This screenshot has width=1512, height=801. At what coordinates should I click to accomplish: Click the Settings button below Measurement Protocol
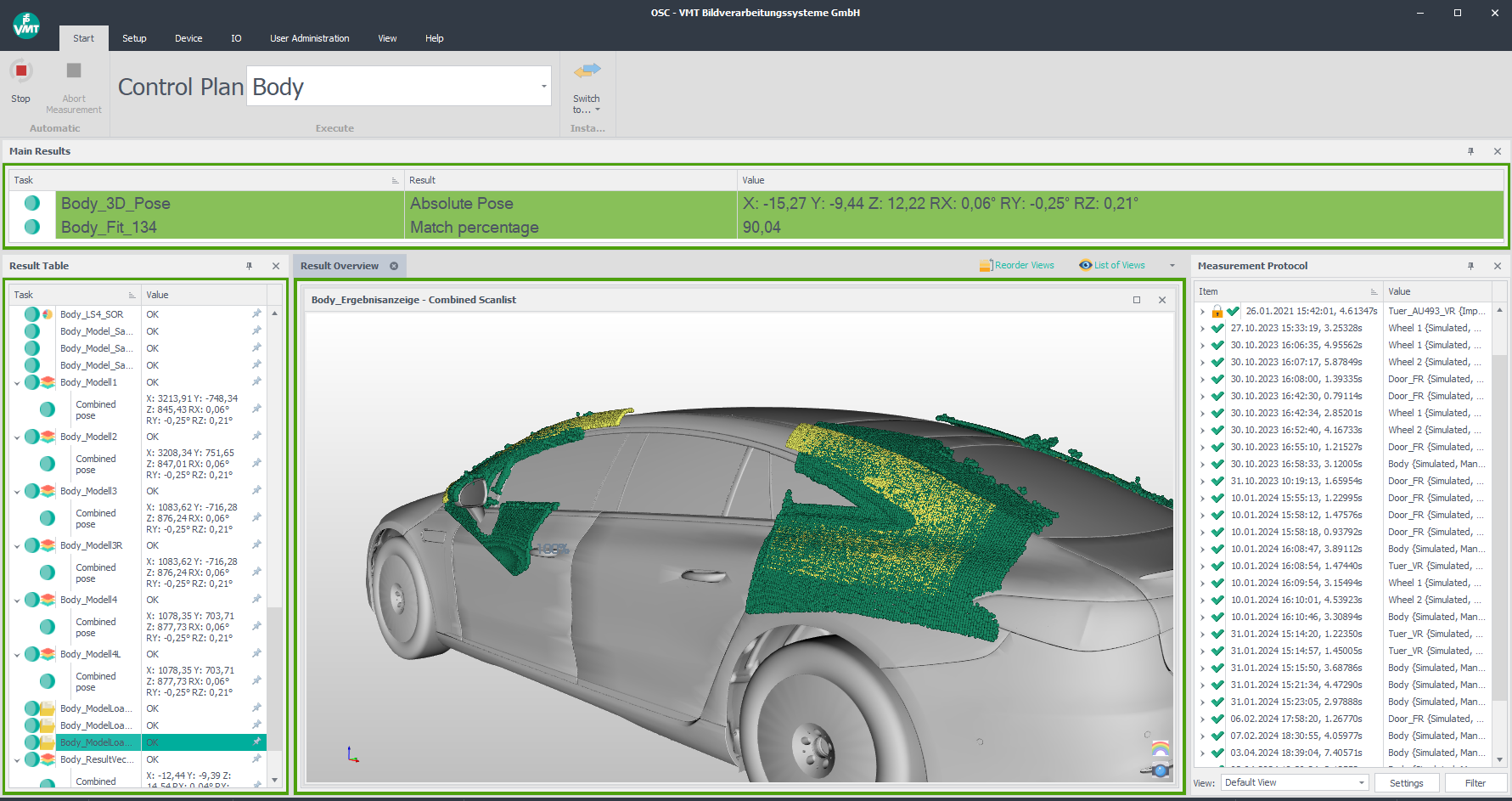coord(1407,782)
